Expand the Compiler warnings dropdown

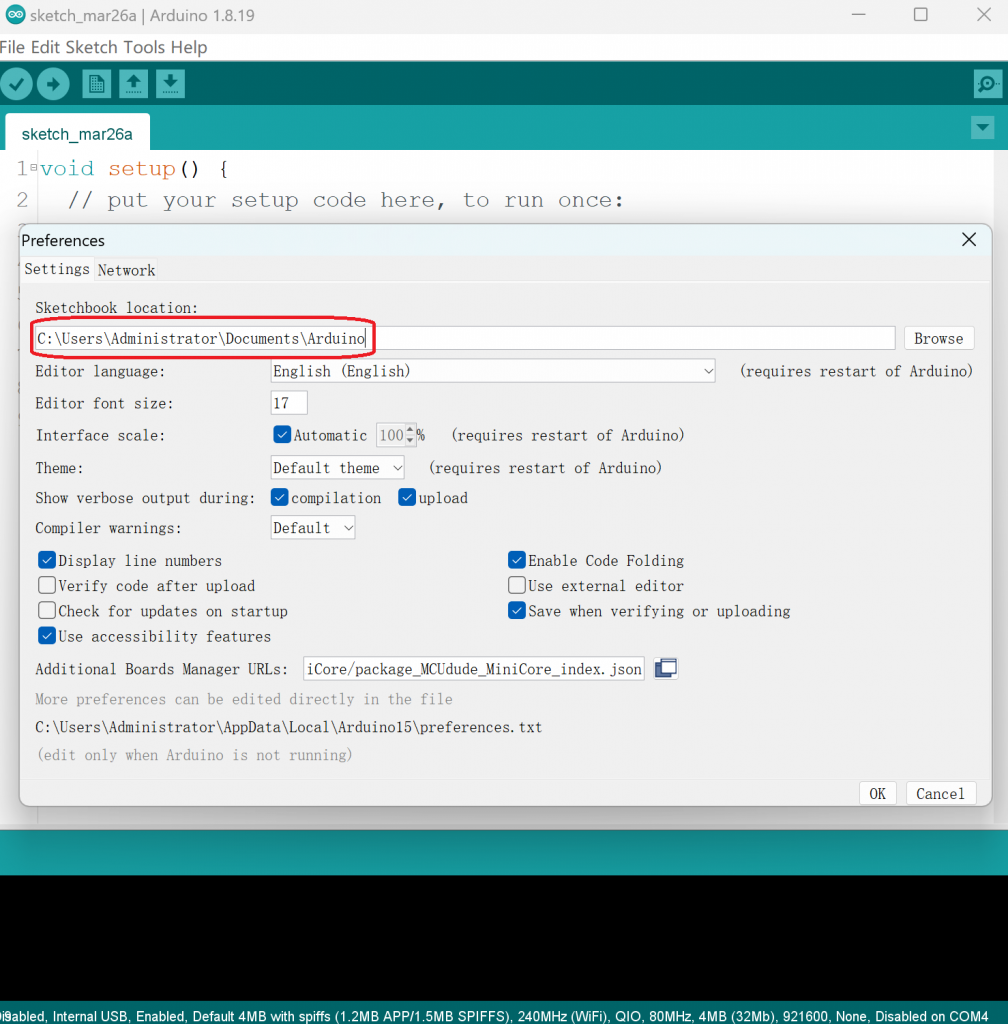coord(313,528)
